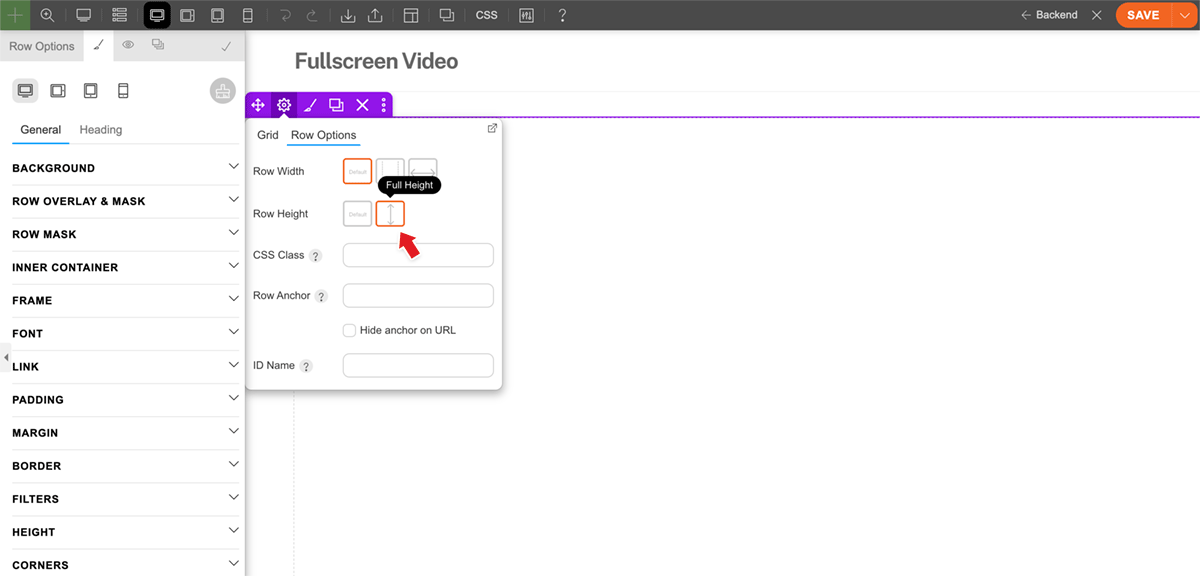The height and width of the screenshot is (576, 1200).
Task: Open the help question mark icon
Action: (x=562, y=15)
